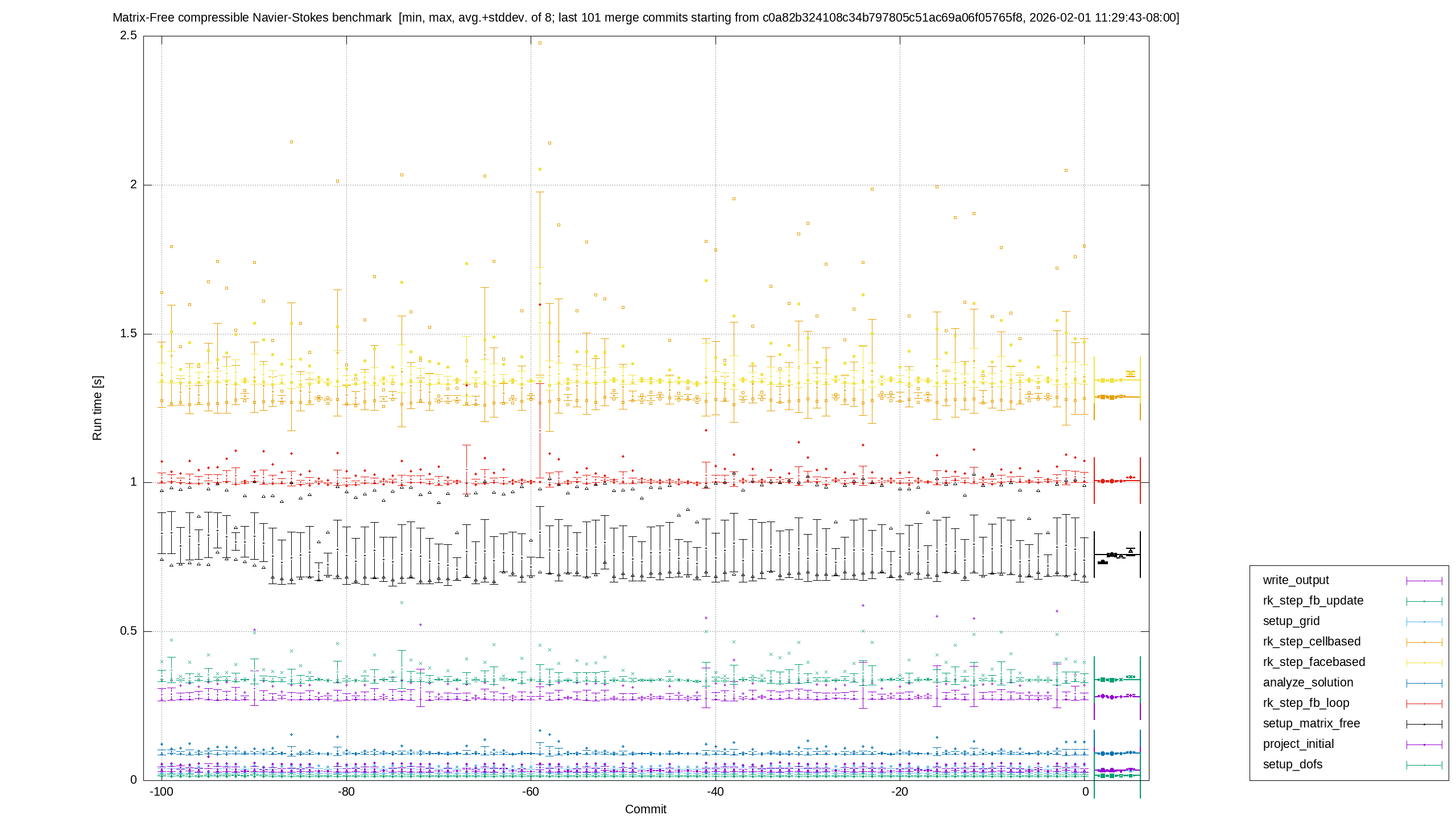Click the 1.5 tick label on y-axis
Image resolution: width=1456 pixels, height=819 pixels.
(129, 333)
